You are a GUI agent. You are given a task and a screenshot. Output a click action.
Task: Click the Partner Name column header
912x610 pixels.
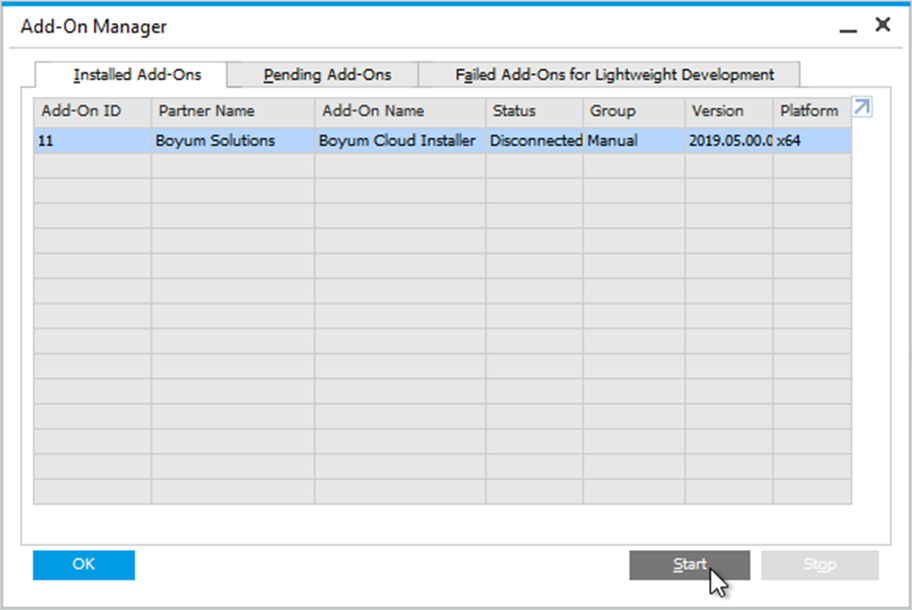233,112
